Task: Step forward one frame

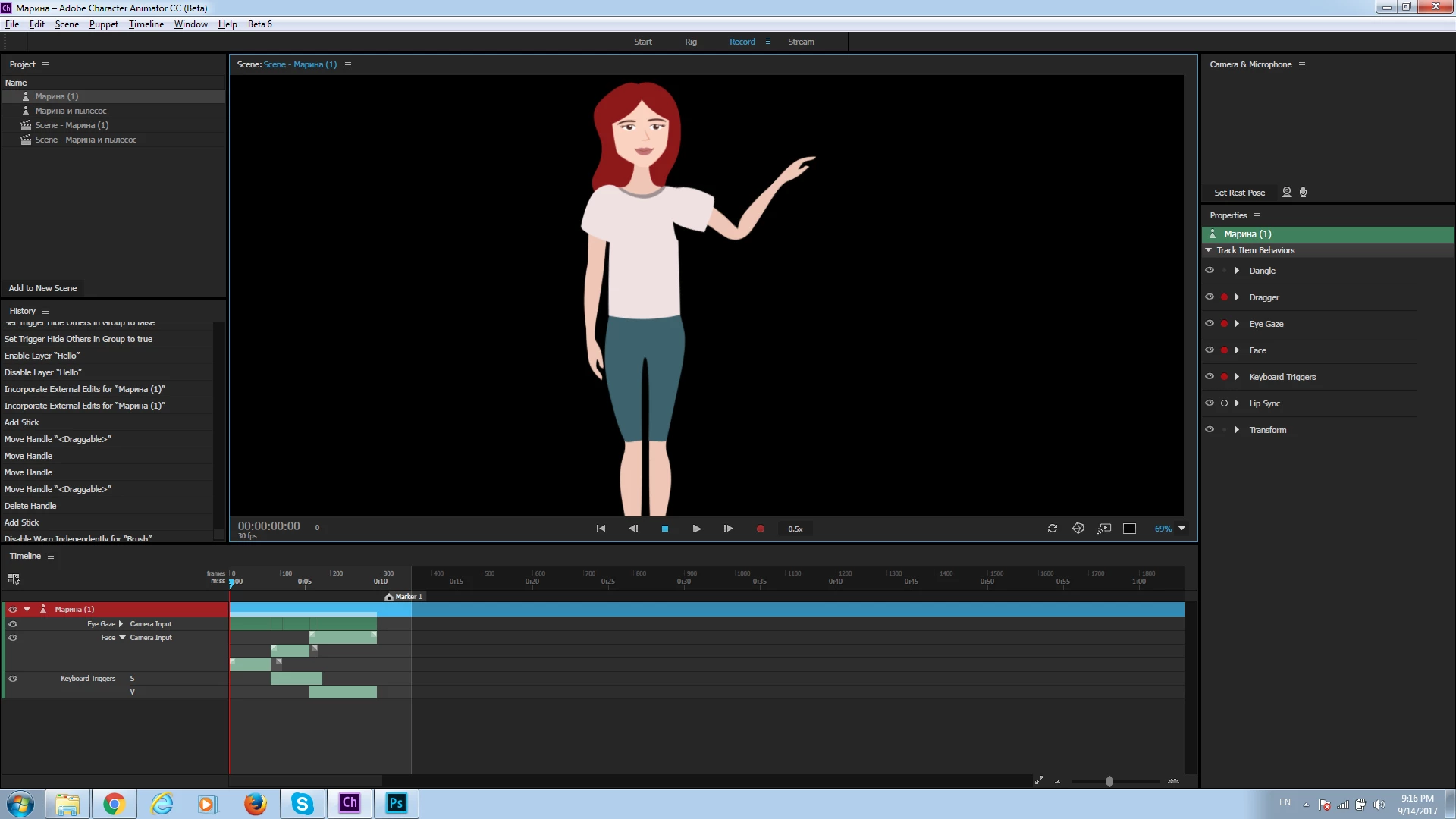Action: pos(728,529)
